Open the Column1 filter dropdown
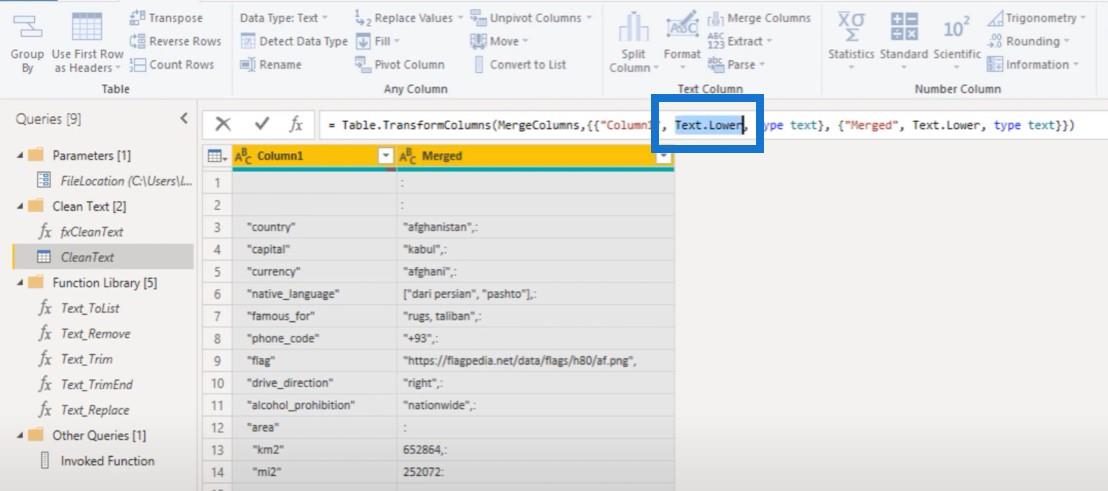The height and width of the screenshot is (491, 1108). [387, 157]
